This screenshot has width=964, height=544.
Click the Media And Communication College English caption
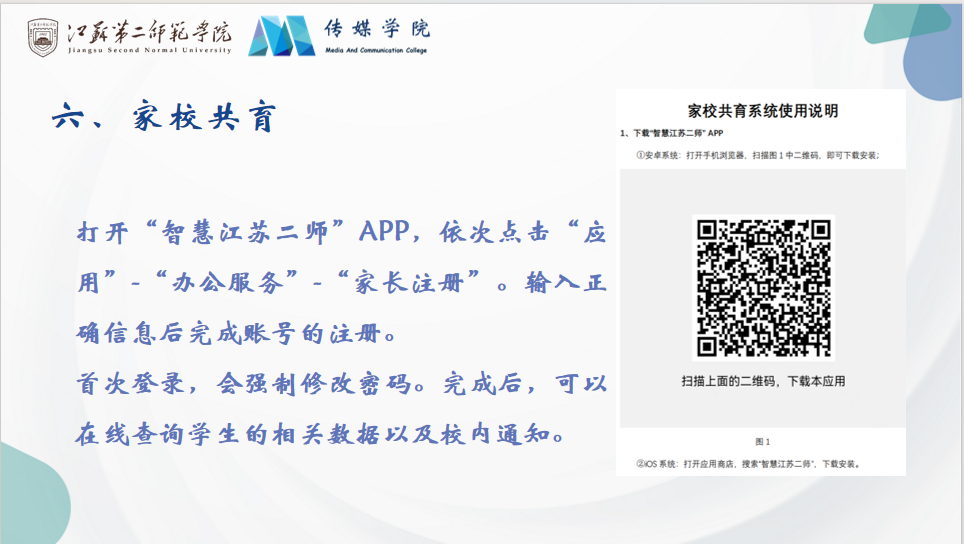[376, 50]
